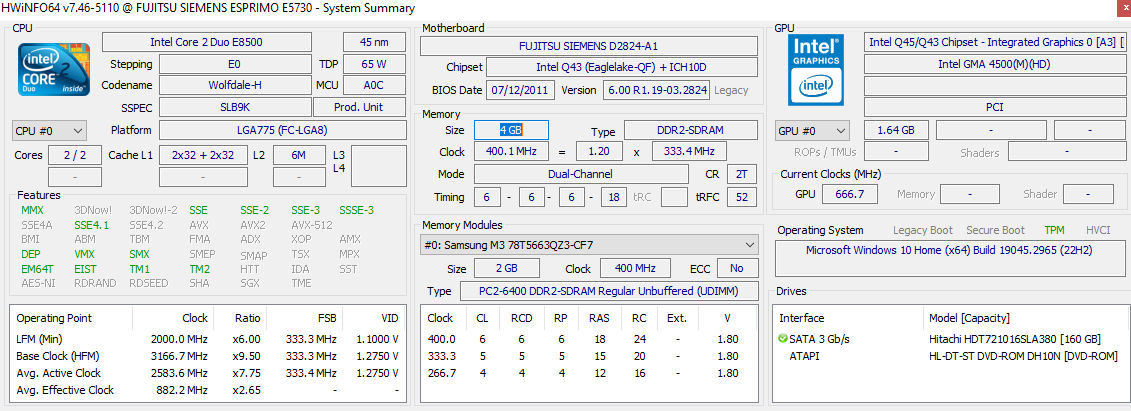This screenshot has width=1131, height=411.
Task: Click the 45 nm process field
Action: 374,42
